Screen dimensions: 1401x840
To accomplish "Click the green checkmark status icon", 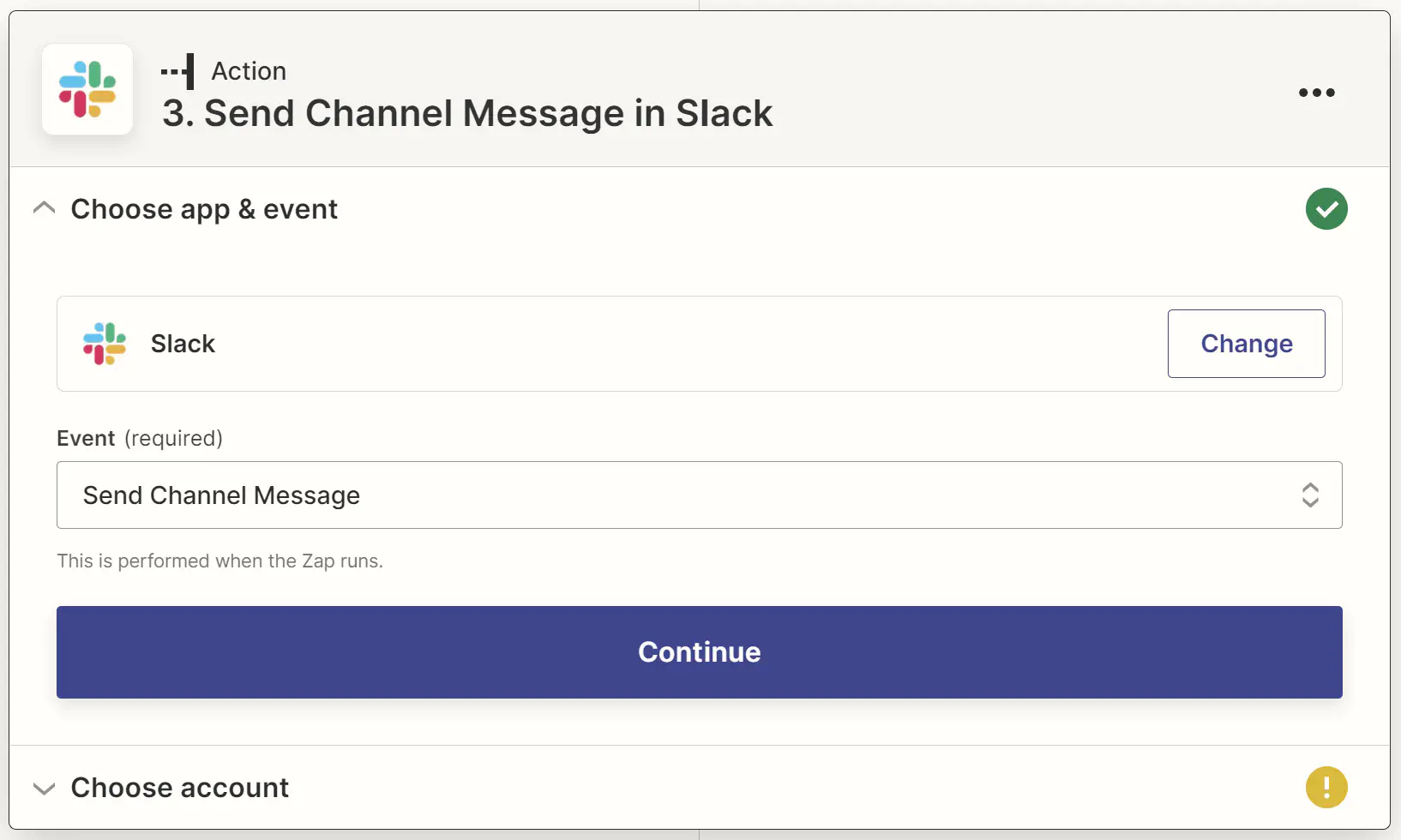I will coord(1326,208).
